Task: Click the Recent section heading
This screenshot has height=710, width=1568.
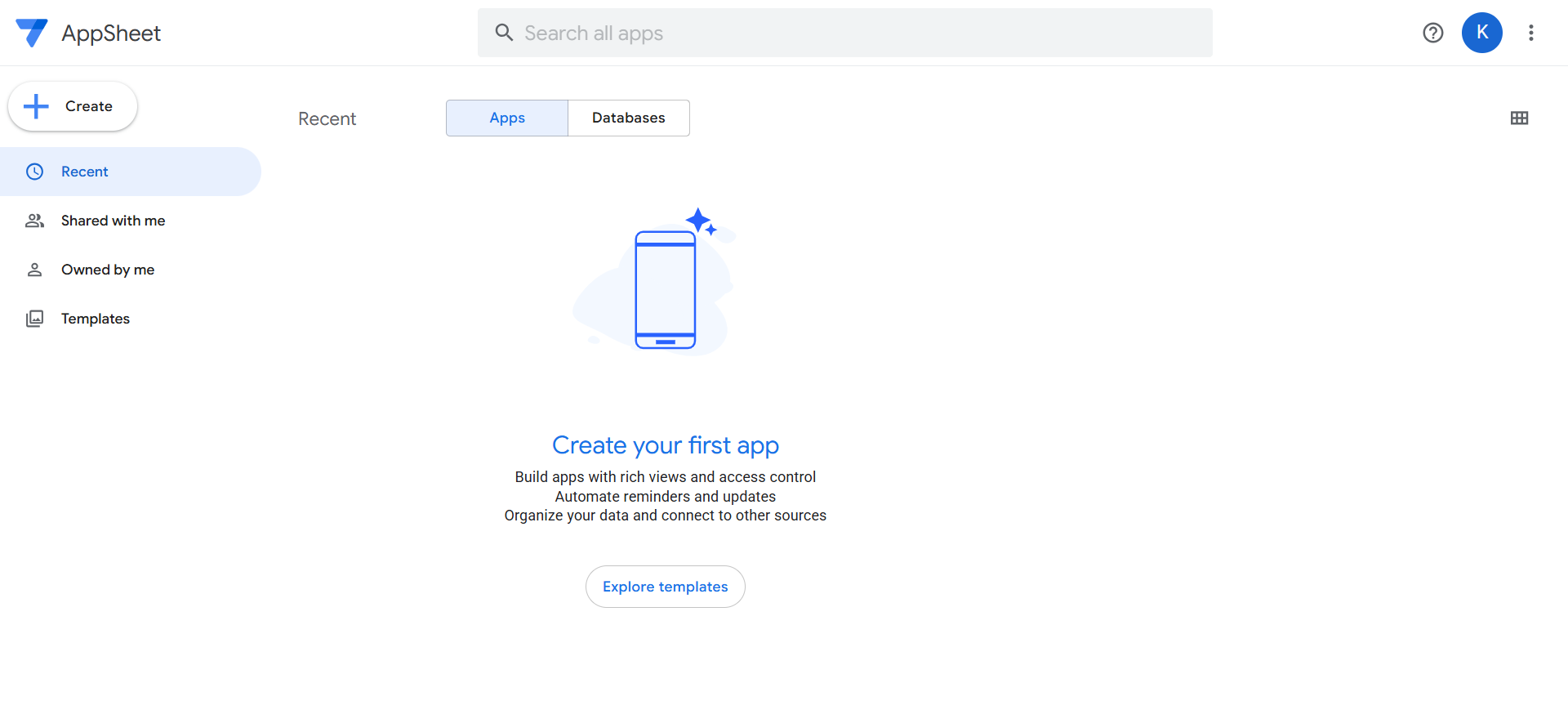Action: (327, 118)
